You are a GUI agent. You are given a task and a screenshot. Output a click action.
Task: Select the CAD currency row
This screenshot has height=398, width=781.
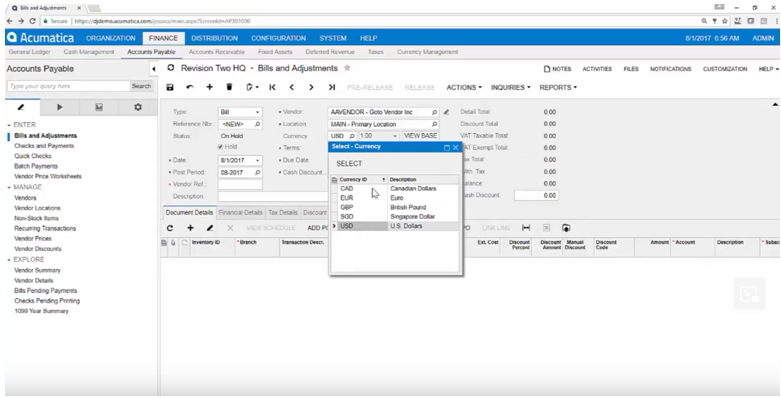[394, 189]
